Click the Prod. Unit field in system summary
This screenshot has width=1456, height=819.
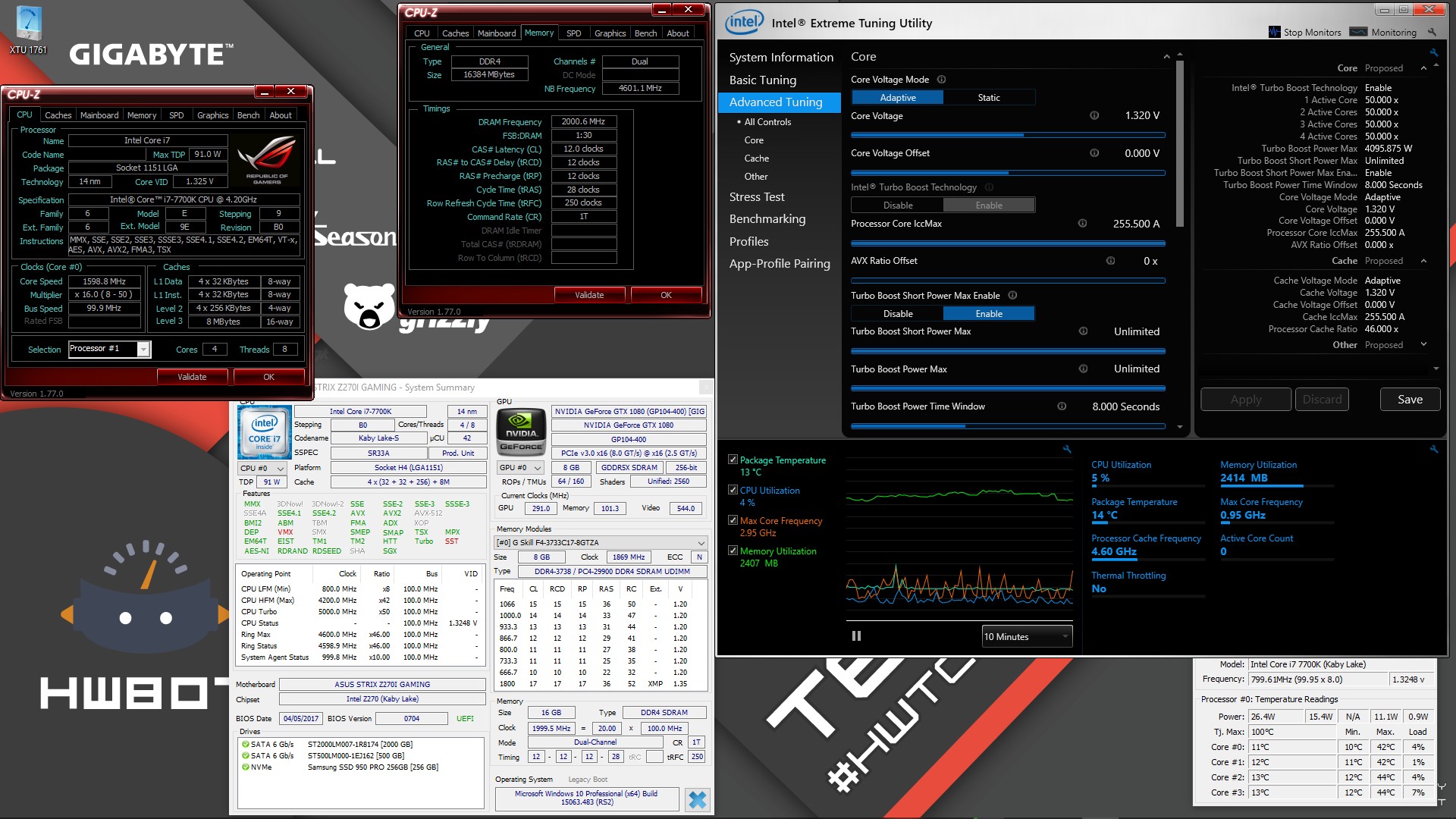pyautogui.click(x=458, y=453)
